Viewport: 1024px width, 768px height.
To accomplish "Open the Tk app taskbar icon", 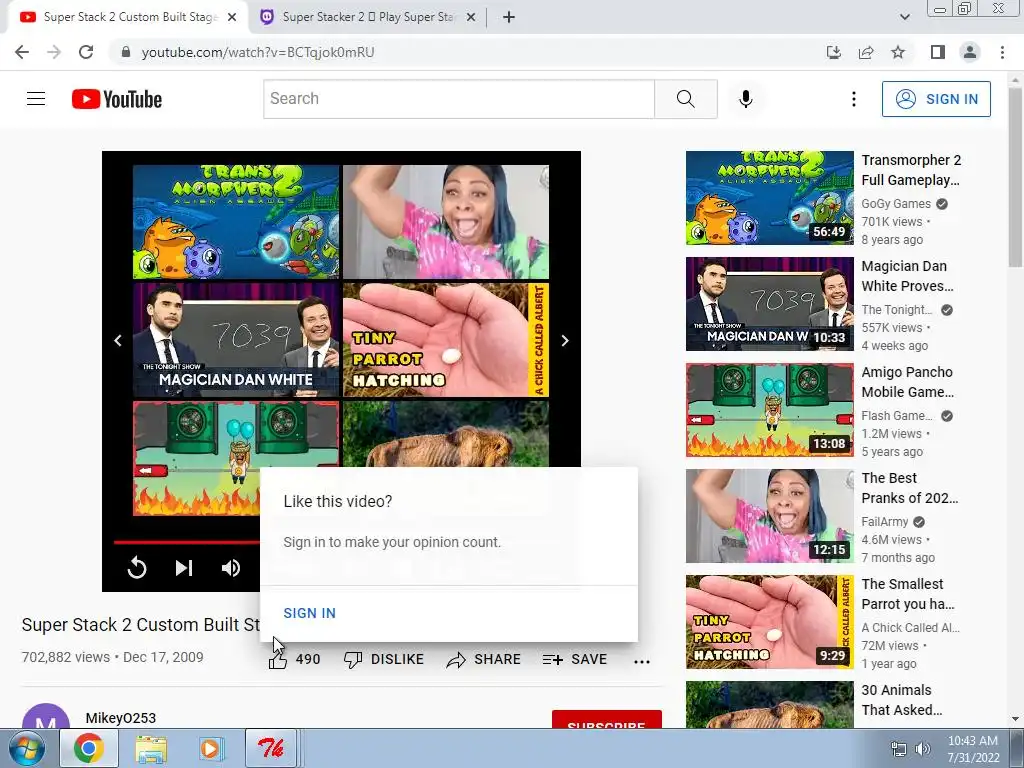I will pos(270,748).
